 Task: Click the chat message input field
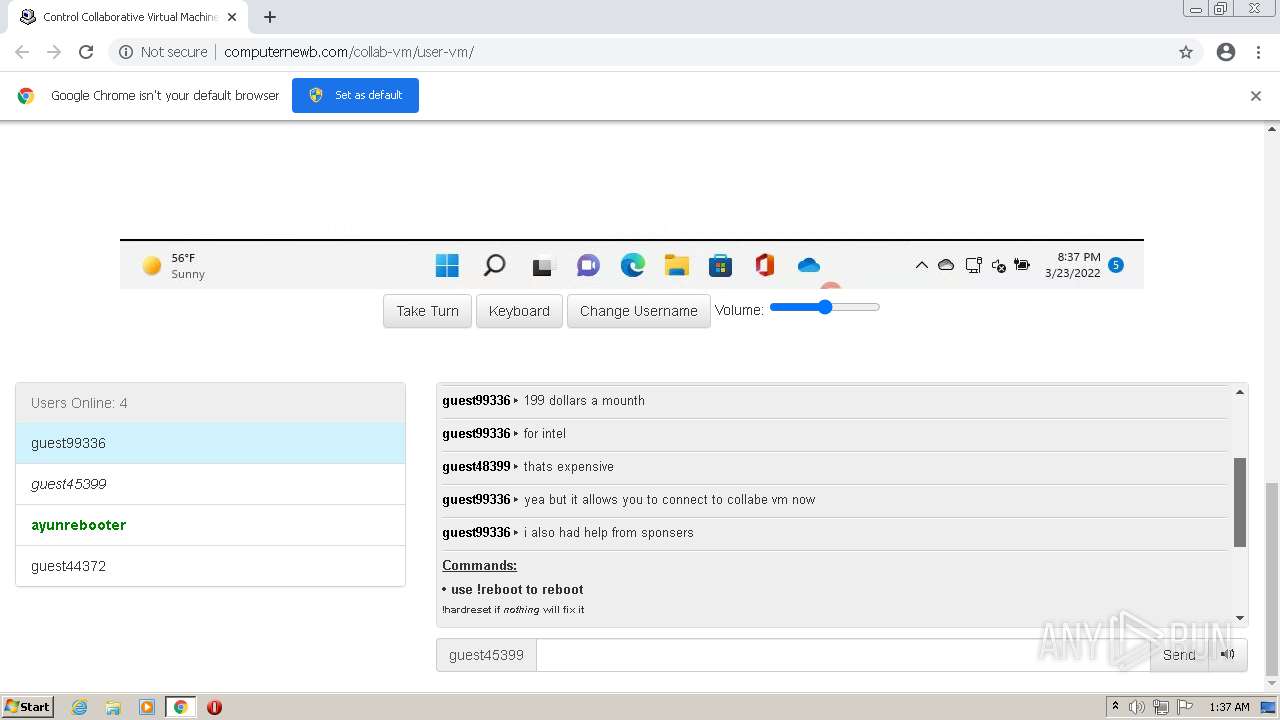pos(843,655)
